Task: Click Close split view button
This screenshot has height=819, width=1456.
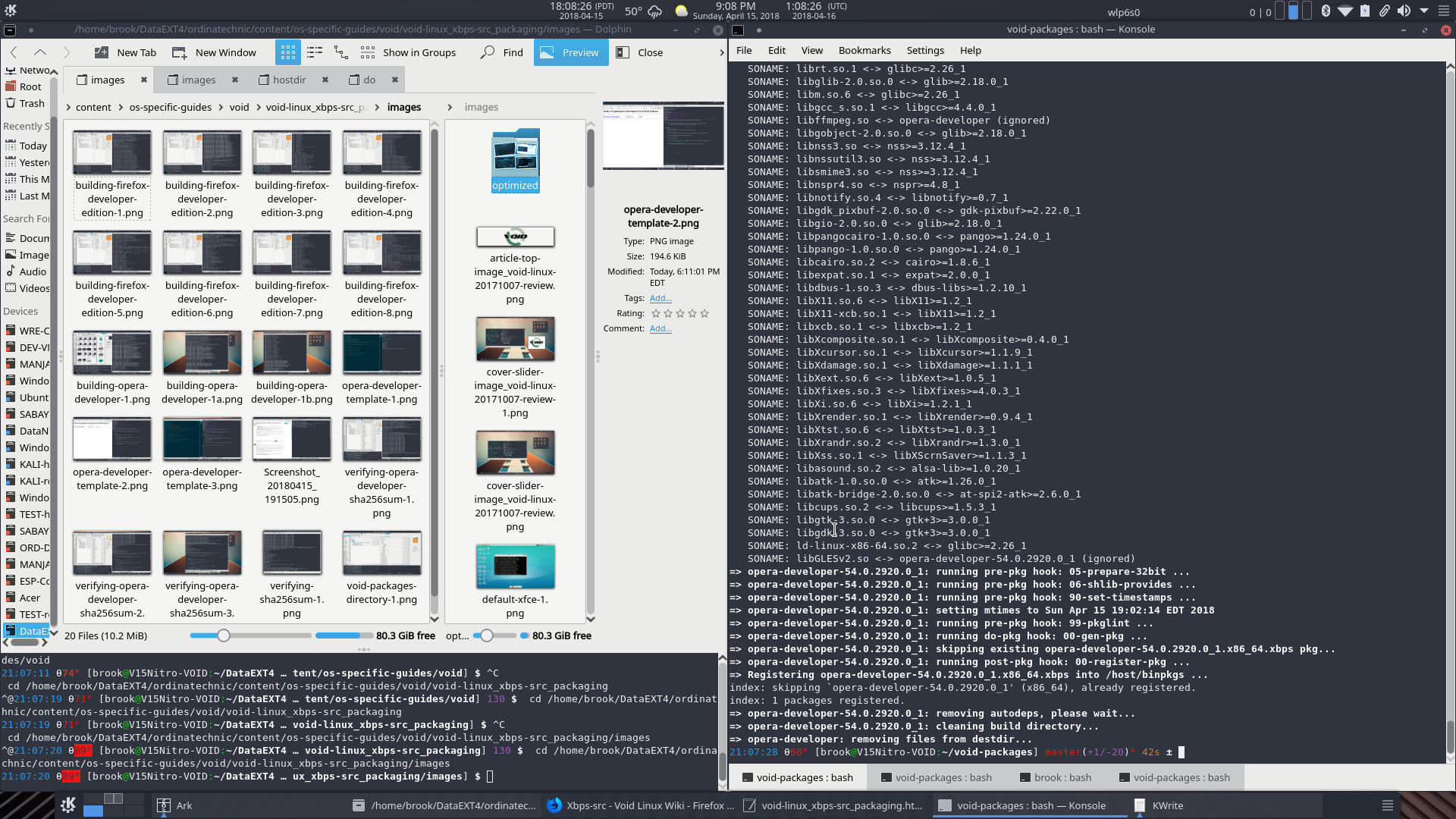Action: click(x=639, y=52)
